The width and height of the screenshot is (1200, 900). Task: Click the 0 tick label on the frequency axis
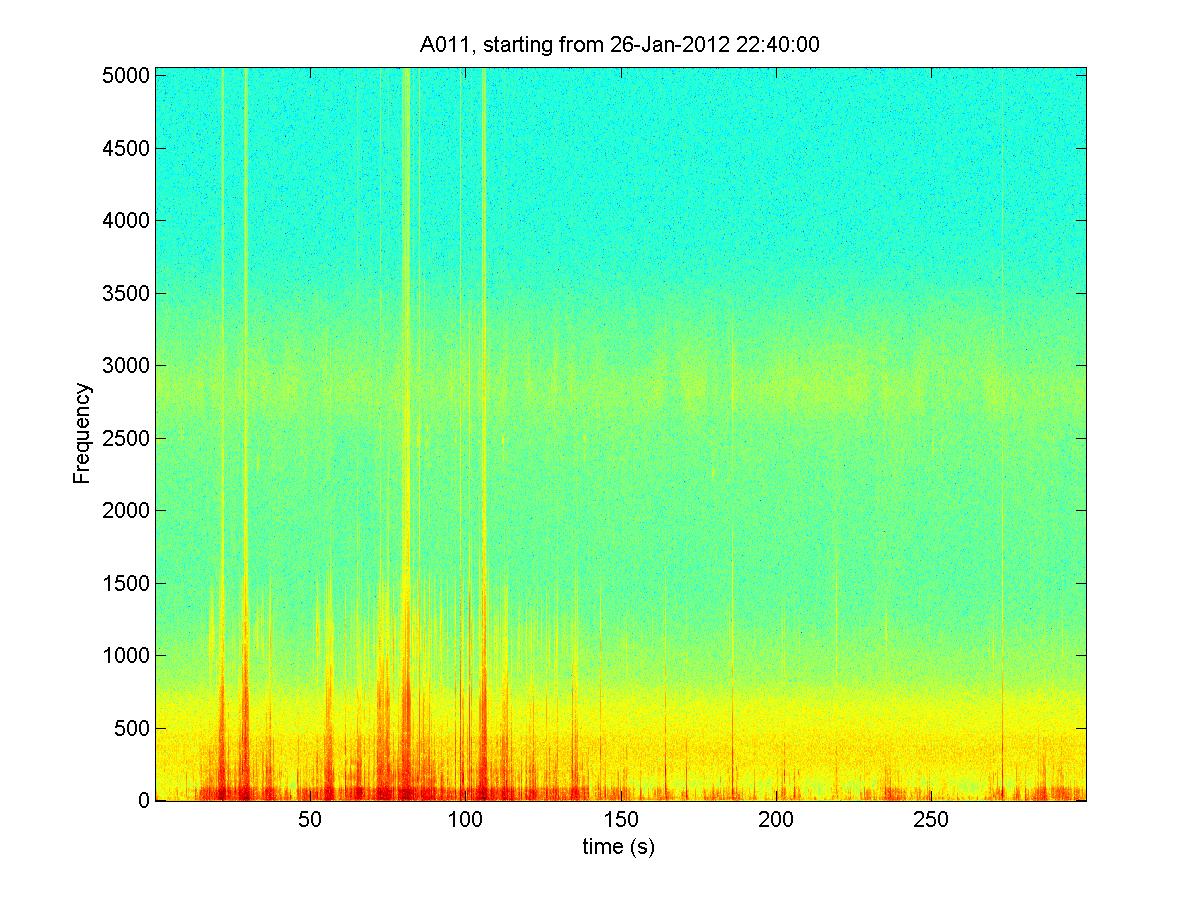click(144, 800)
